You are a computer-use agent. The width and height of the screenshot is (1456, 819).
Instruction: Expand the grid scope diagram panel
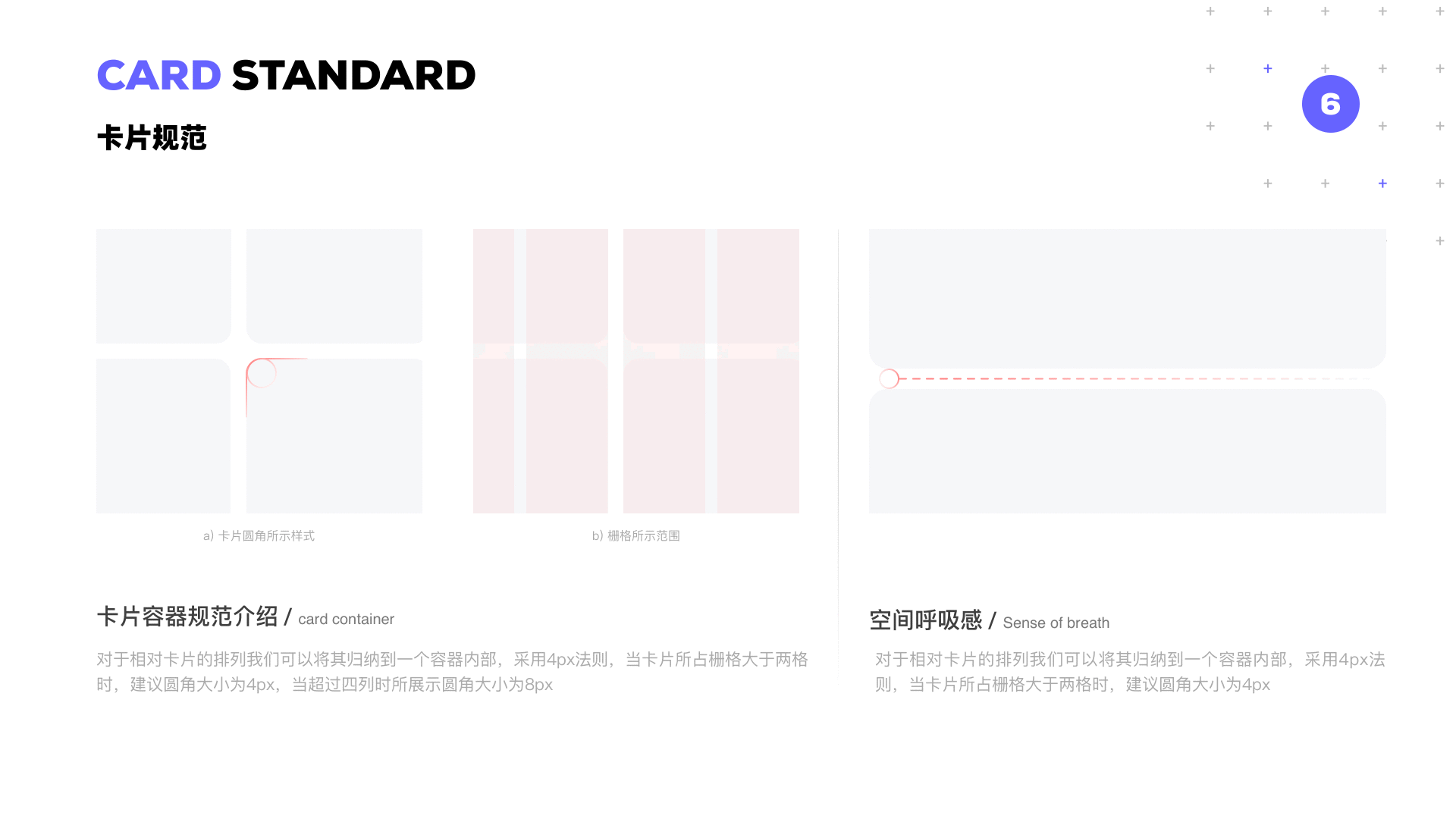636,370
